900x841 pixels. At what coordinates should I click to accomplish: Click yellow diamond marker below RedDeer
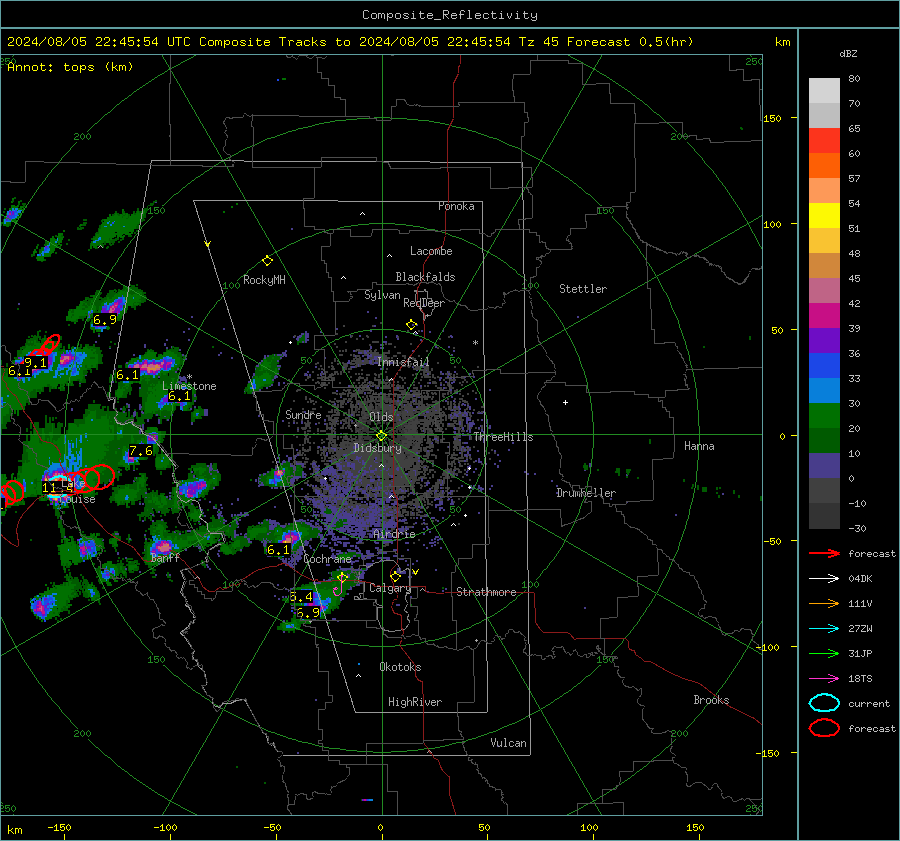click(x=411, y=325)
